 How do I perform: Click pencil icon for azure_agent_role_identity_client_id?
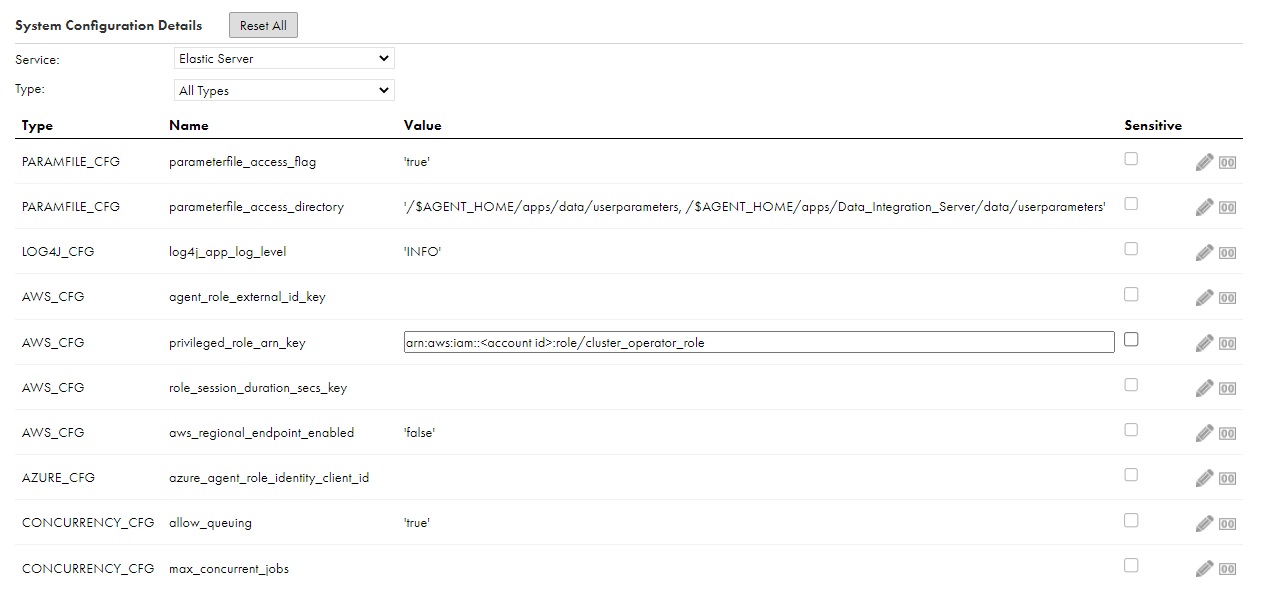[x=1204, y=478]
